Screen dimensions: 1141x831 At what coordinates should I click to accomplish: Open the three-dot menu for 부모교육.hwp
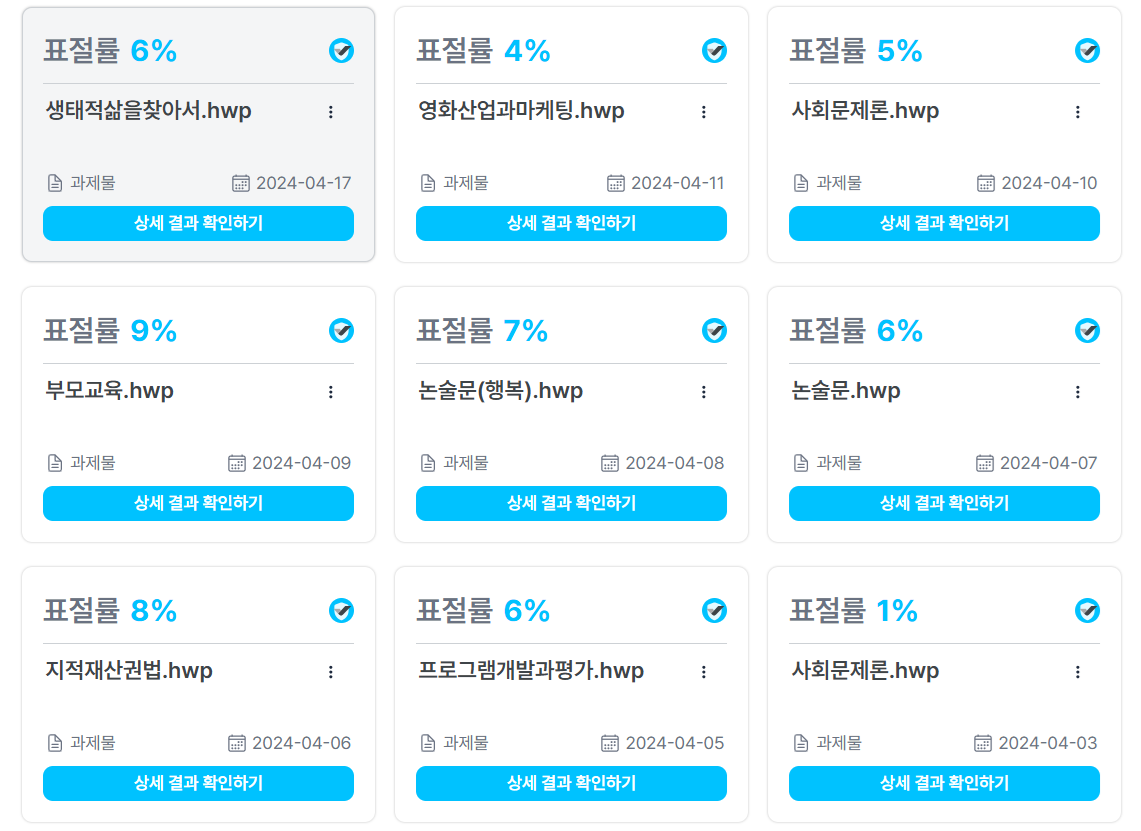point(331,392)
